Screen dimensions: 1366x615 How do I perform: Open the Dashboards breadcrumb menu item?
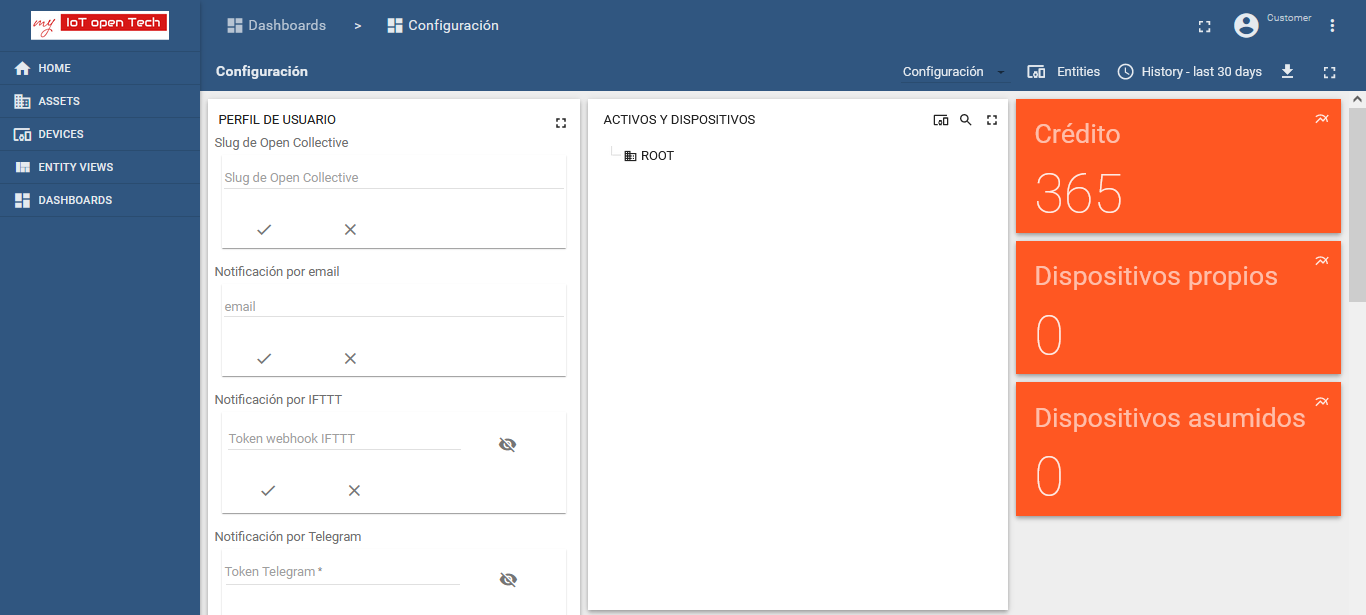276,25
